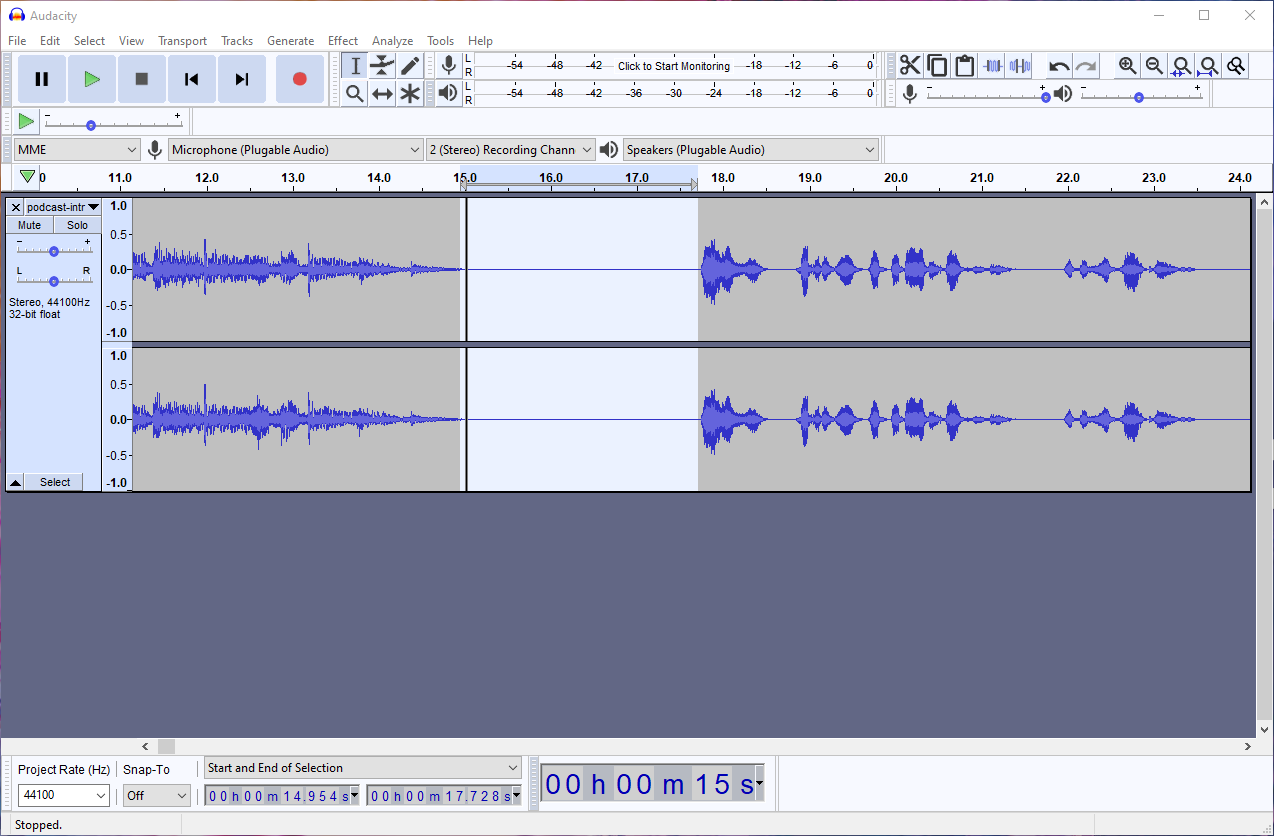Click the Pause transport button

[42, 79]
